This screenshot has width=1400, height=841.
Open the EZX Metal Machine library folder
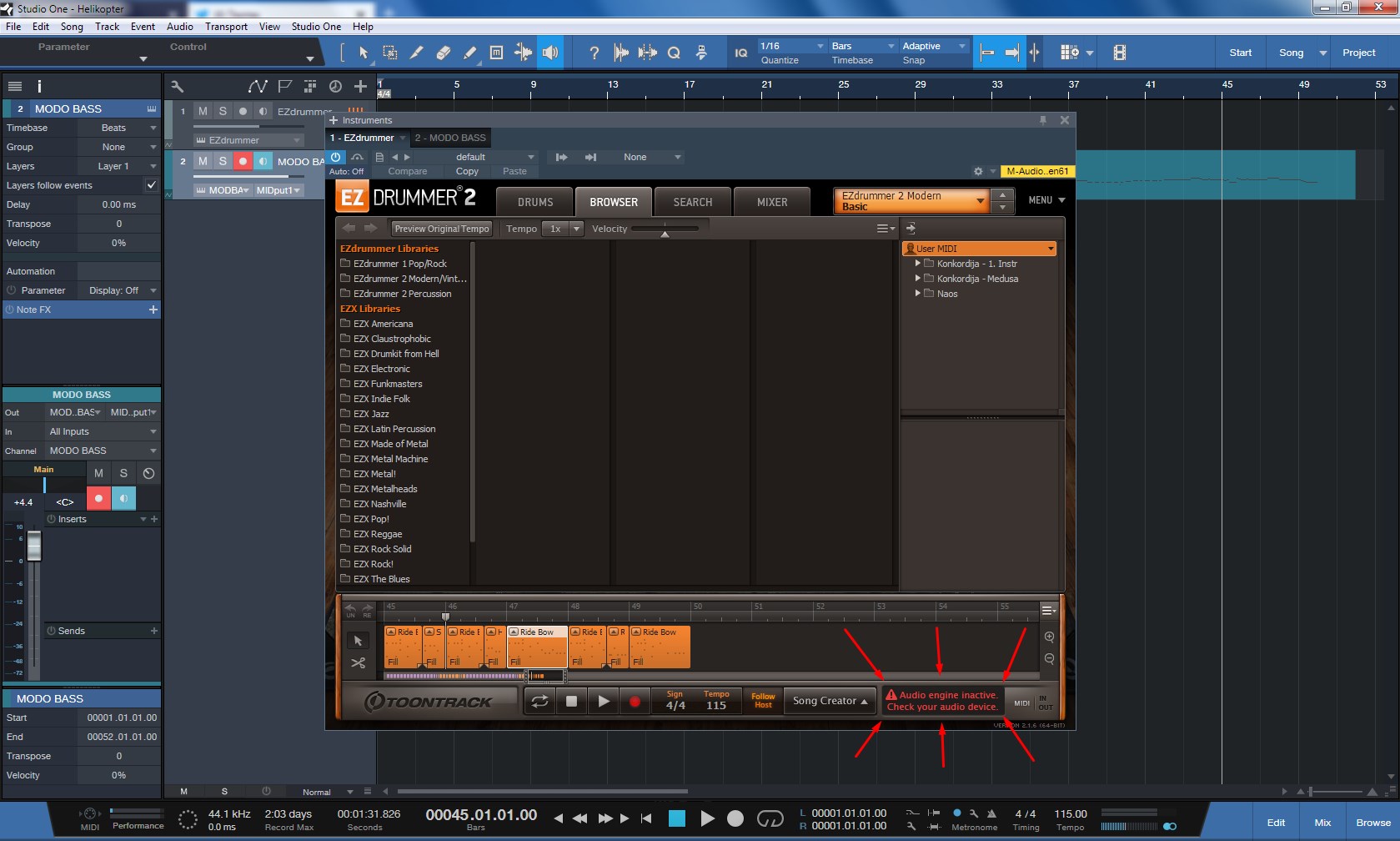click(x=390, y=459)
